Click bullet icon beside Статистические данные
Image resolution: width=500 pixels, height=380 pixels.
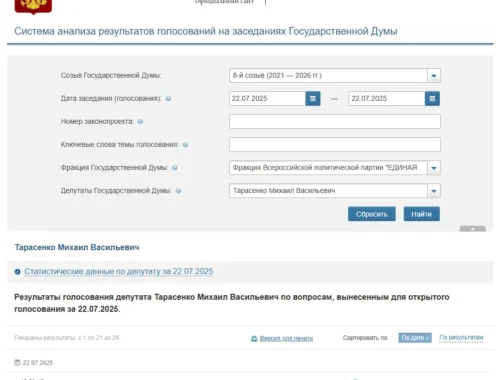[x=17, y=272]
